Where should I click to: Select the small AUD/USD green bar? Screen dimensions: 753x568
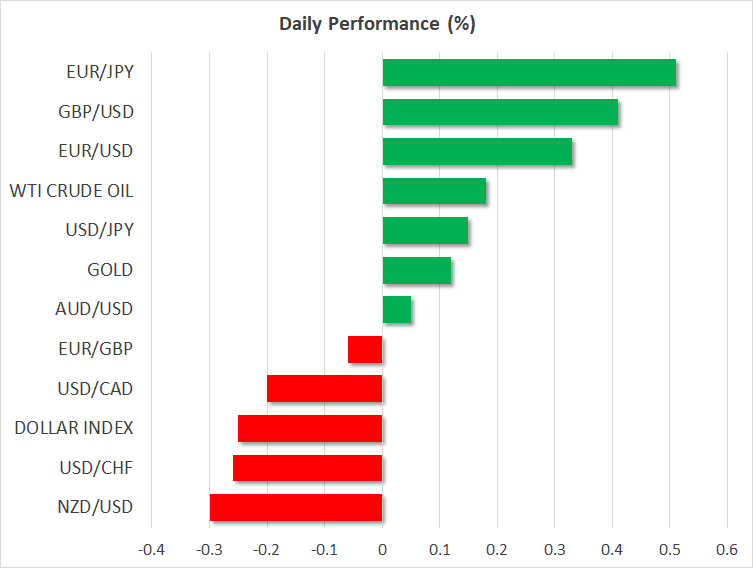[397, 309]
